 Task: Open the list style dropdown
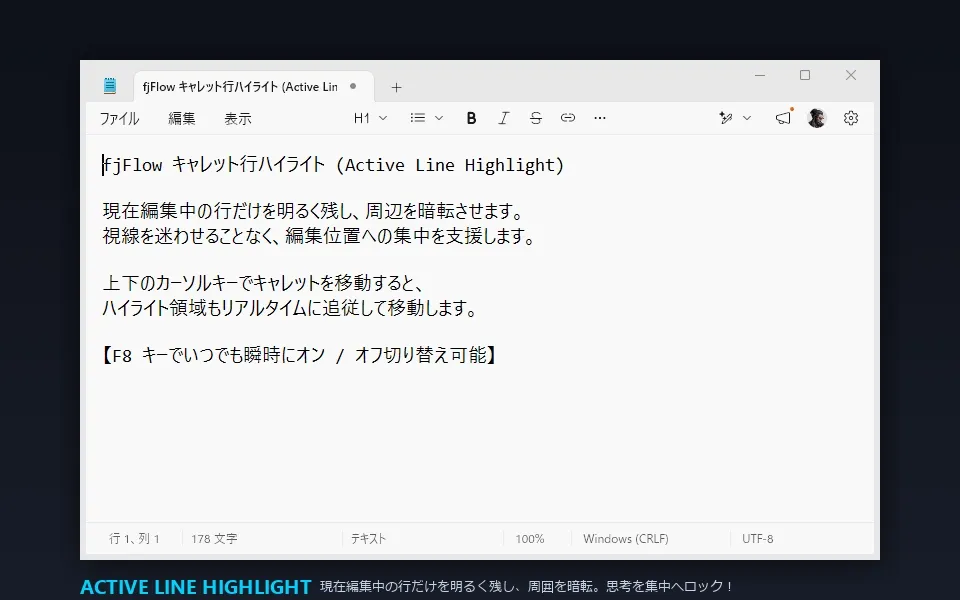[427, 118]
